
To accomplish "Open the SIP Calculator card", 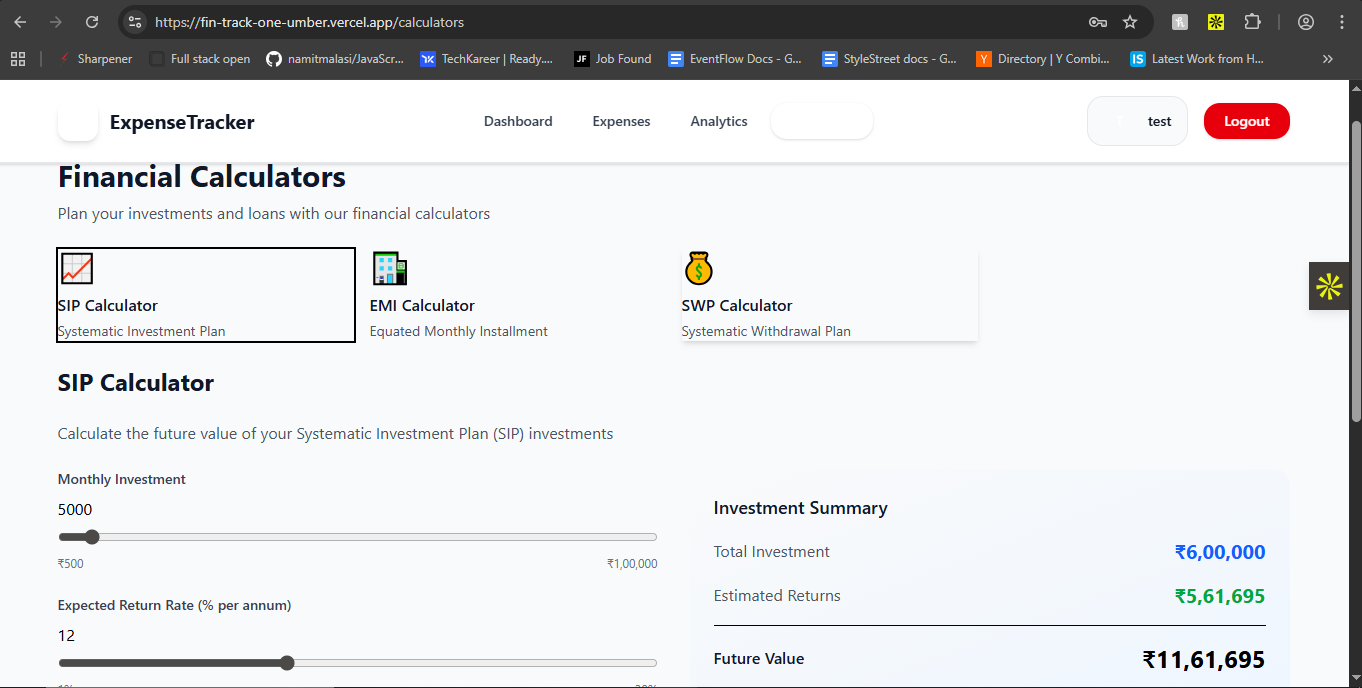I will click(206, 295).
